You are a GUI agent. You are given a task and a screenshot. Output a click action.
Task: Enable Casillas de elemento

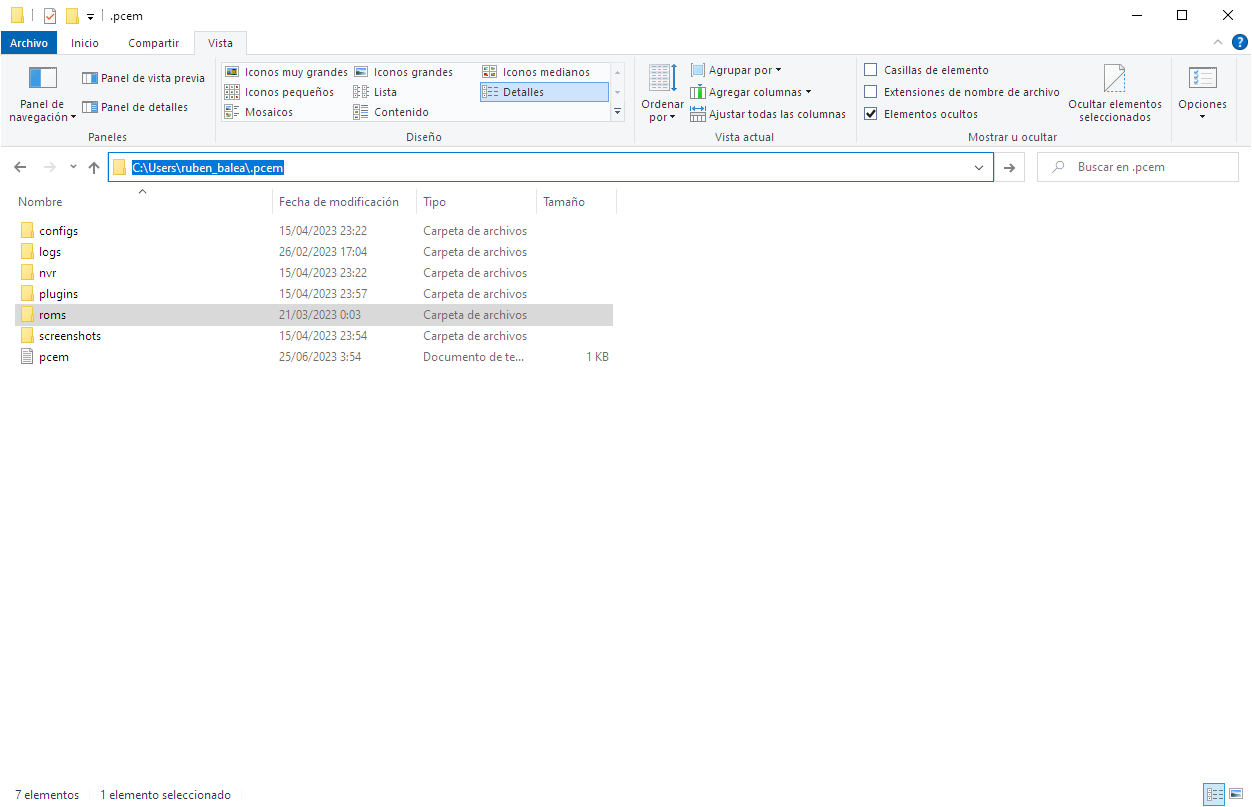click(x=871, y=69)
